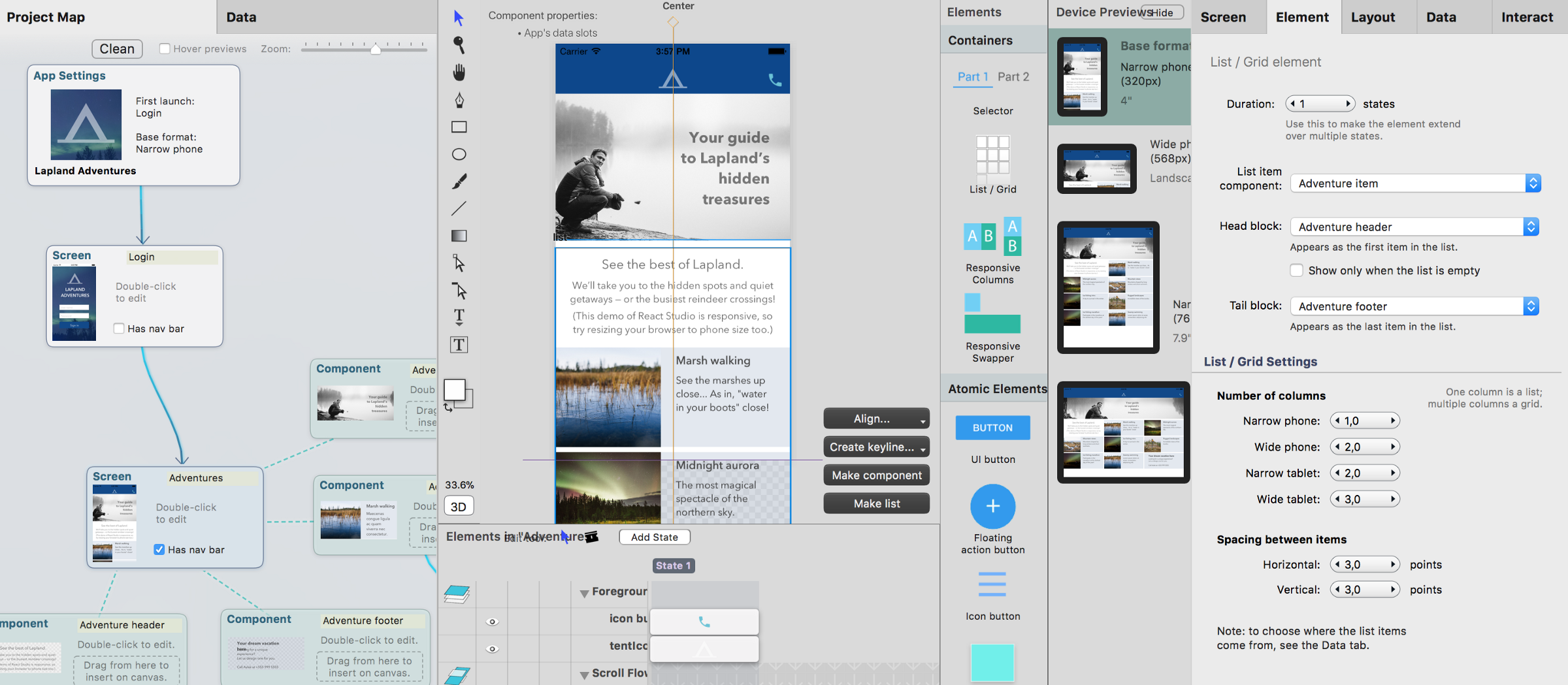This screenshot has height=685, width=1568.
Task: Select the Wide phone device preview thumbnail
Action: click(1096, 168)
